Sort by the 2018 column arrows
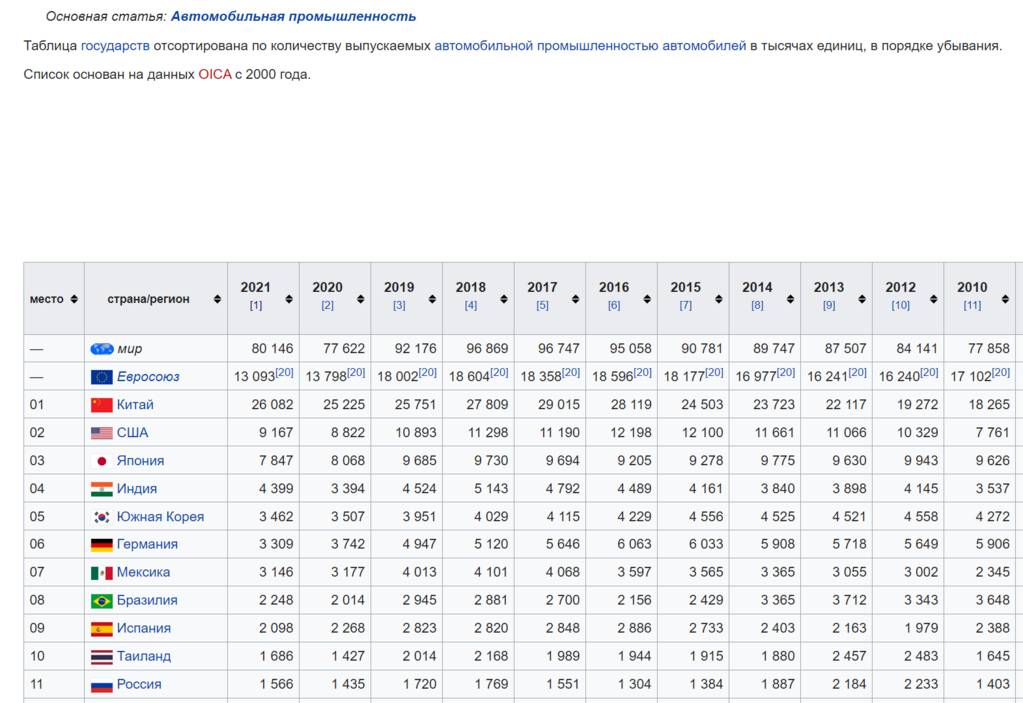The image size is (1023, 703). [x=504, y=299]
